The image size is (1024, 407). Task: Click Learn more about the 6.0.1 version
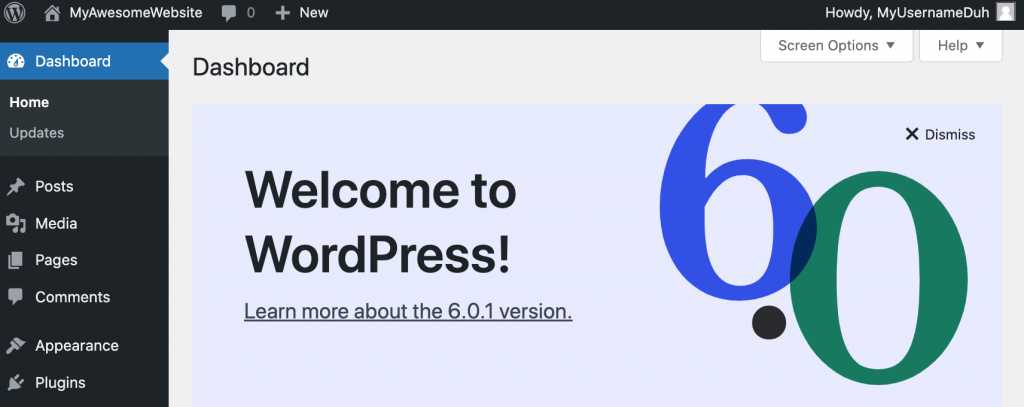[408, 312]
